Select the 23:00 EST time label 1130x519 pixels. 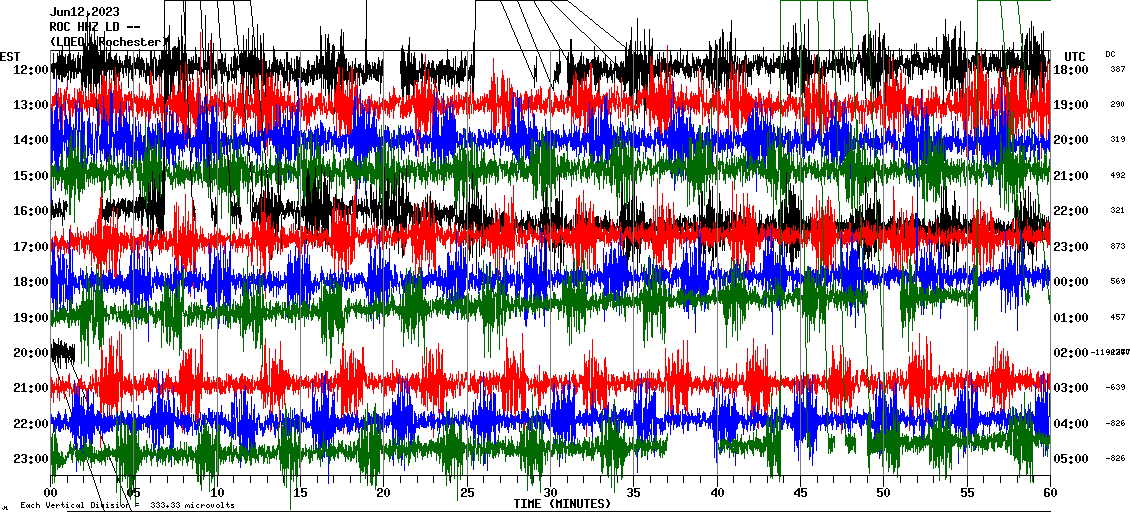coord(32,459)
